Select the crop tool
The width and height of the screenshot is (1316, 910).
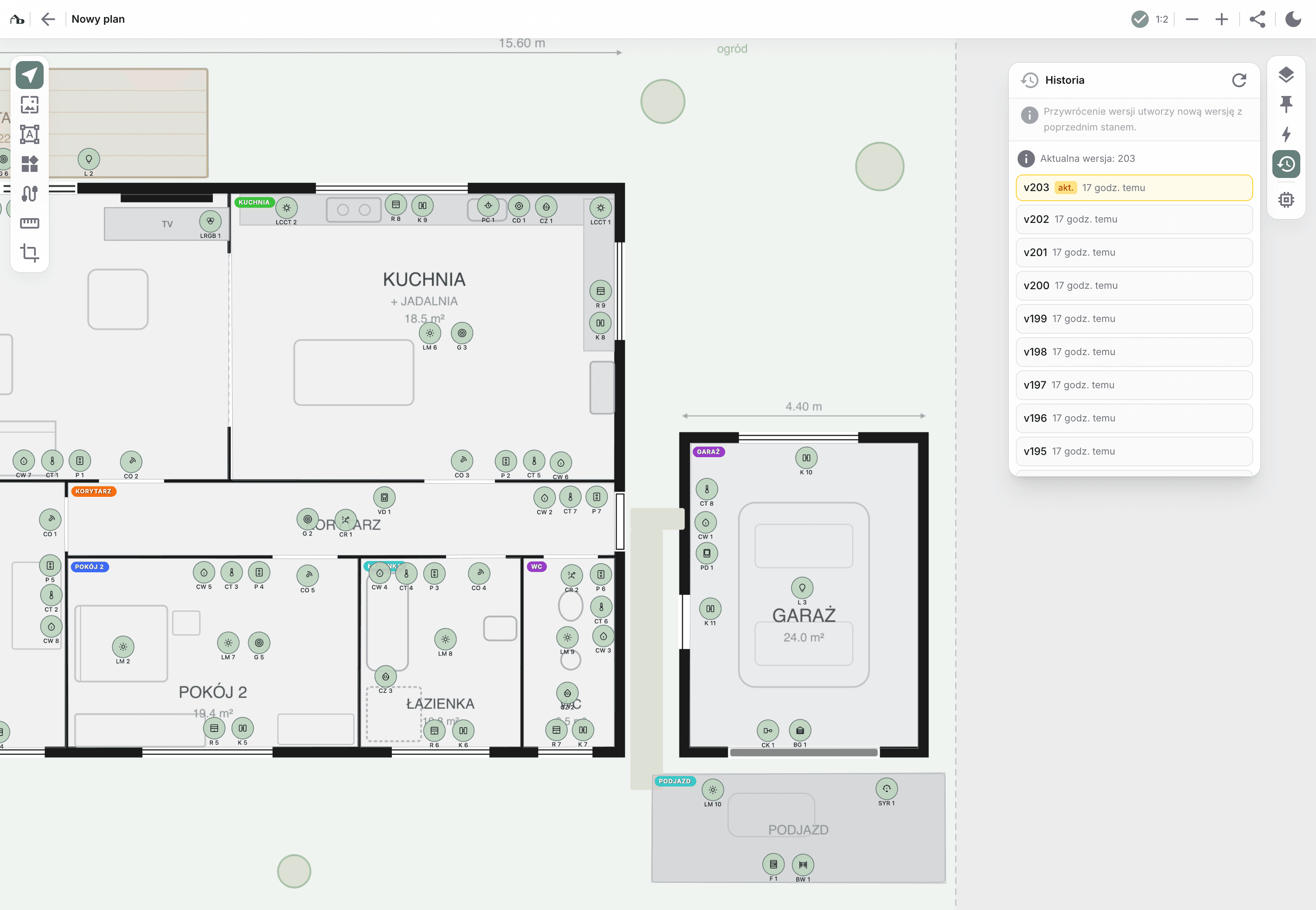coord(30,253)
